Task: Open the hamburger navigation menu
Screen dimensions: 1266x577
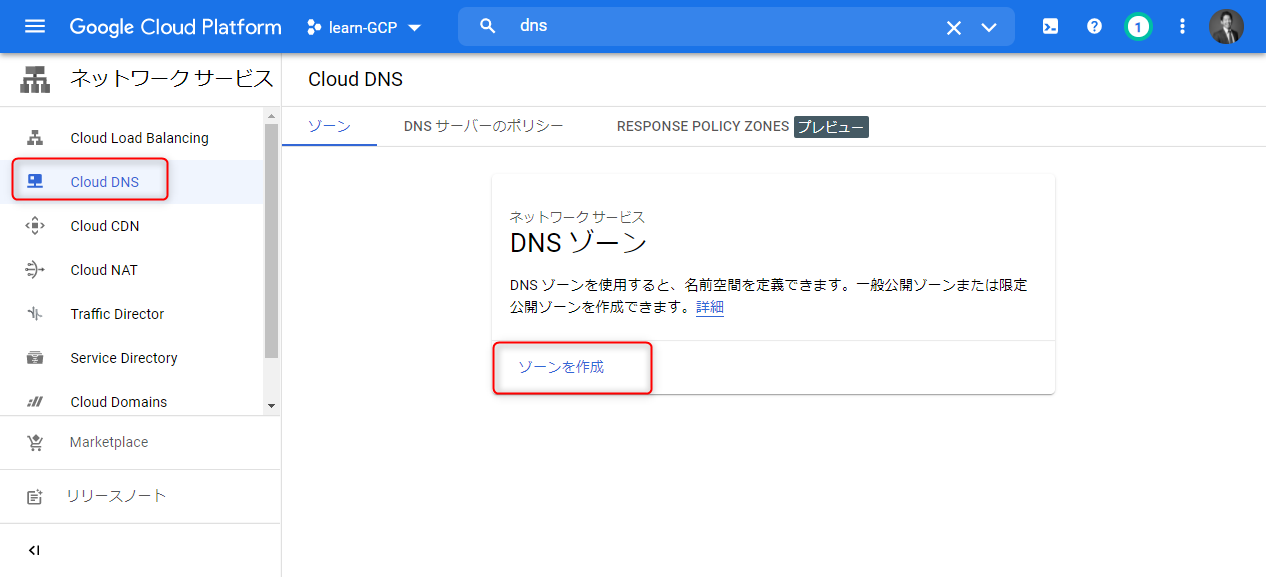Action: pos(35,27)
